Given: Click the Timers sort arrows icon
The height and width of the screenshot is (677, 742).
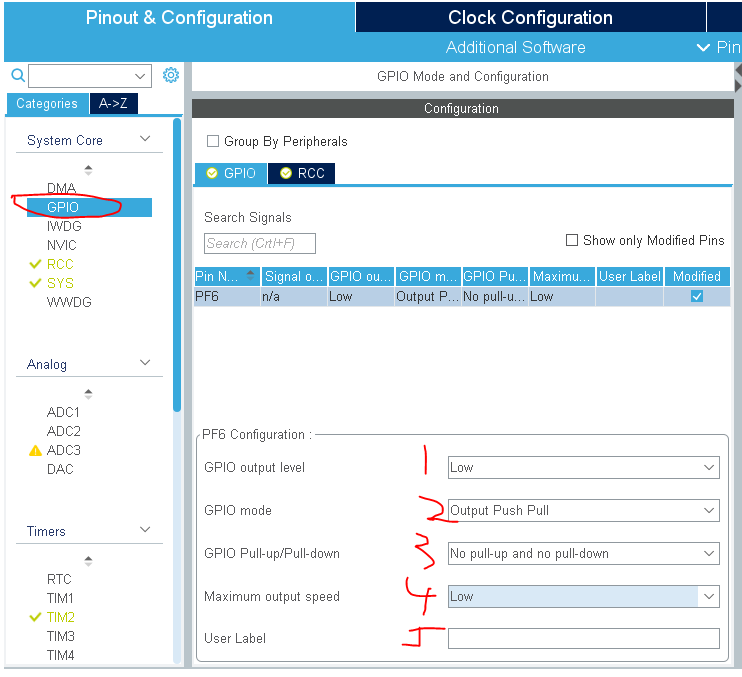Looking at the screenshot, I should point(88,561).
